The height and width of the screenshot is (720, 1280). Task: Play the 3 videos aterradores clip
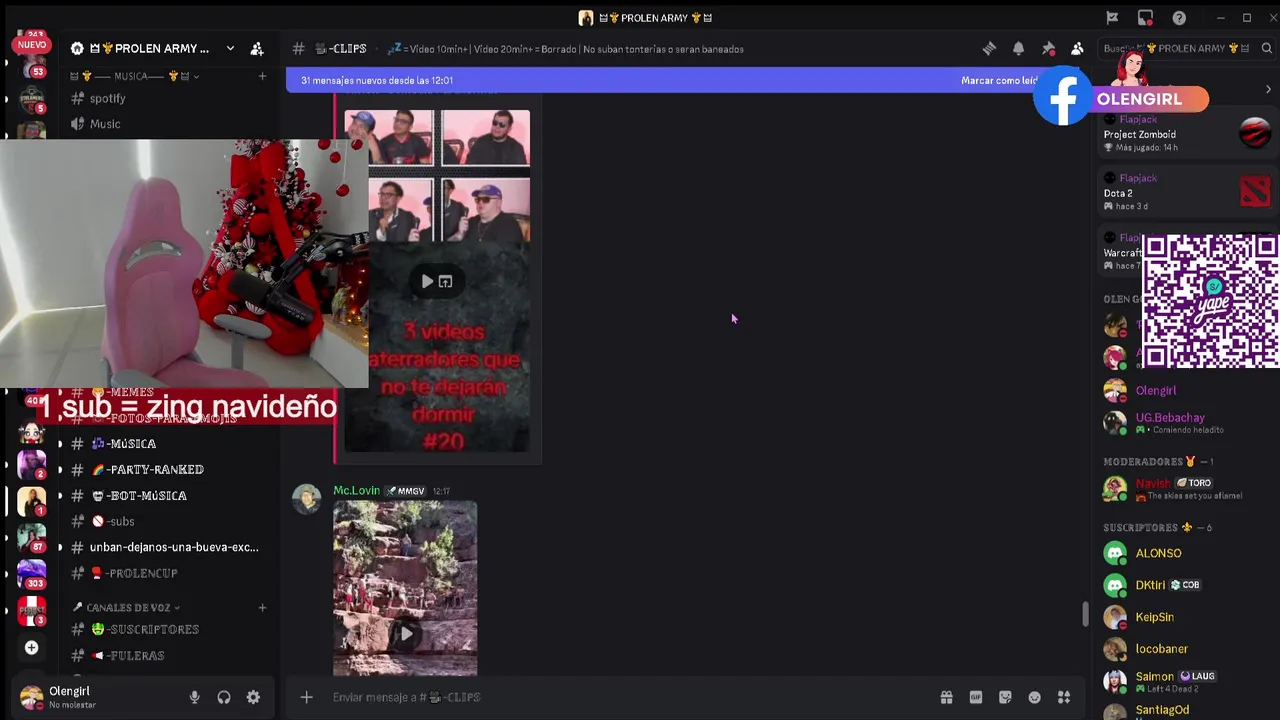pyautogui.click(x=427, y=281)
